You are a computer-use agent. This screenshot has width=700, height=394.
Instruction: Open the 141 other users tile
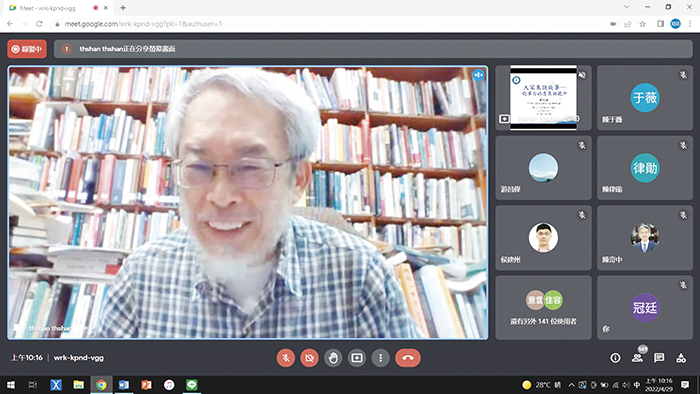point(543,307)
